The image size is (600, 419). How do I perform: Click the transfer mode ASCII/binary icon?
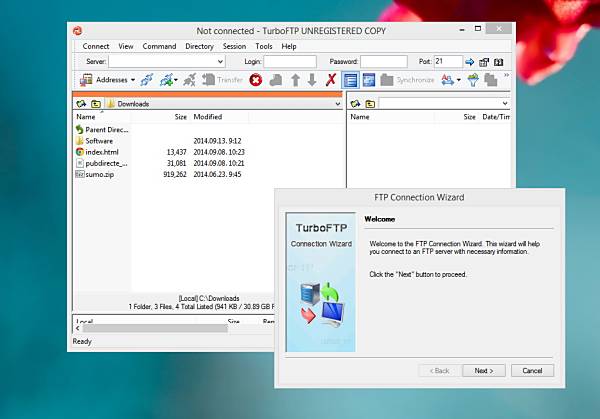pos(447,80)
